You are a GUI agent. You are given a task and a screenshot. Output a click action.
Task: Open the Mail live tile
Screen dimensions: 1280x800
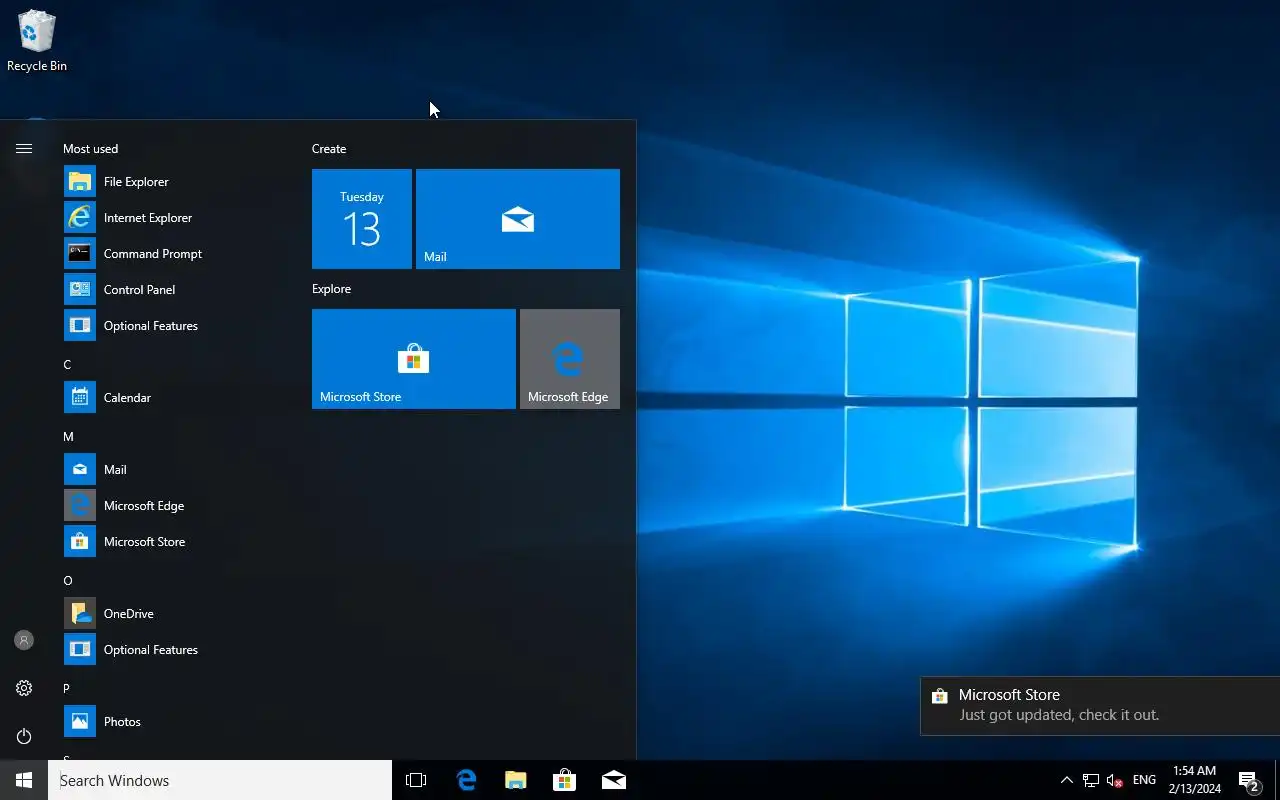(x=518, y=219)
